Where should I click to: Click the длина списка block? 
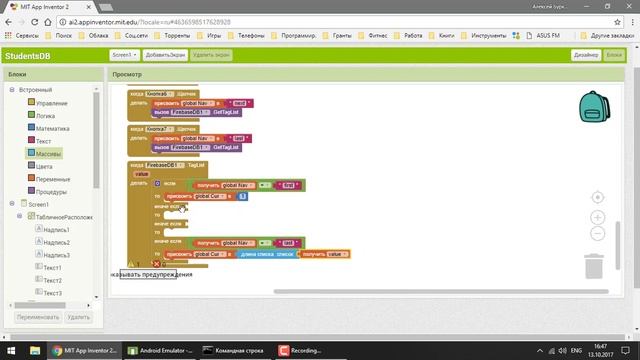click(267, 254)
